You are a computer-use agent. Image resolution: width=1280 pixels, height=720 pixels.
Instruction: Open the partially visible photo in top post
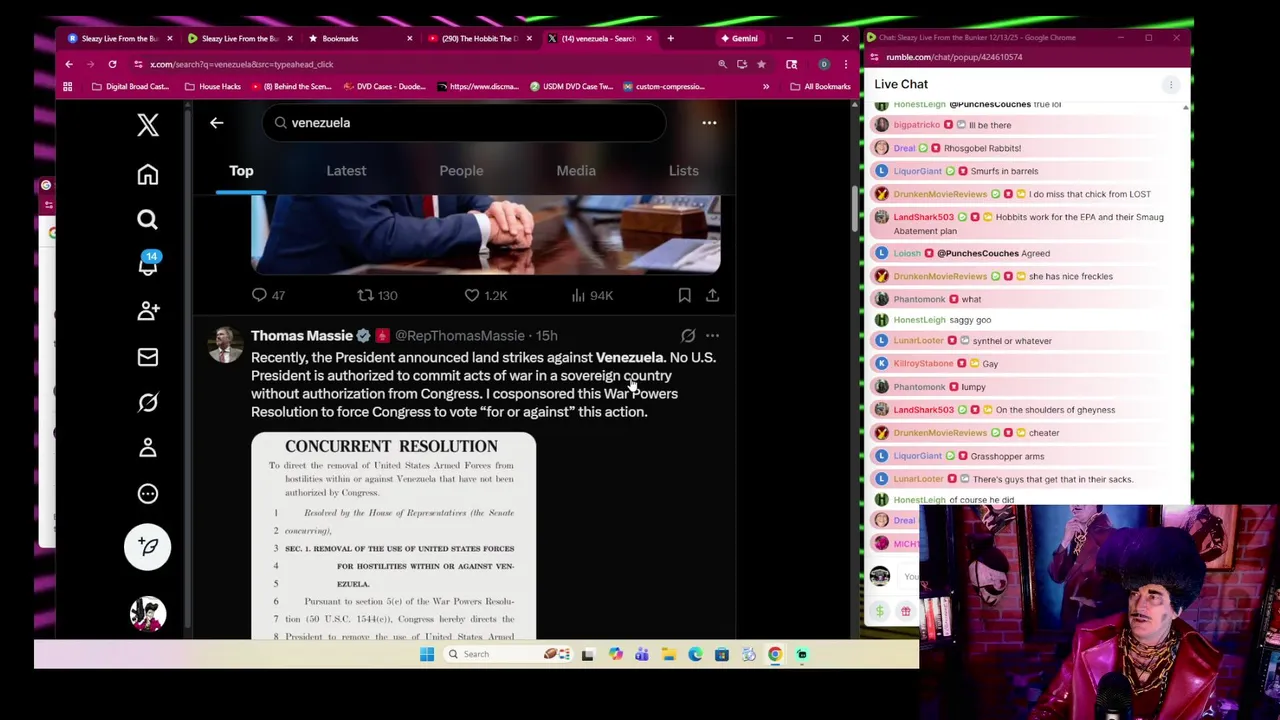point(485,234)
